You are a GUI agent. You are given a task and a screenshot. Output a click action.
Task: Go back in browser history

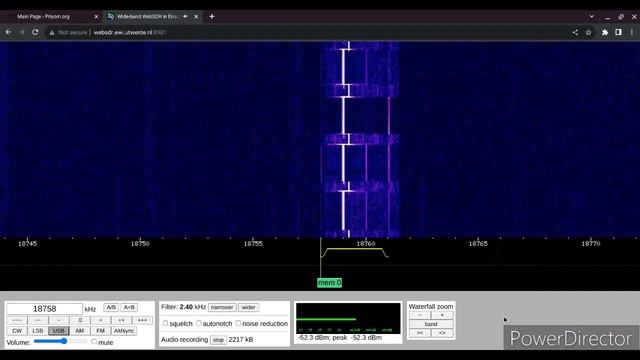pyautogui.click(x=9, y=32)
